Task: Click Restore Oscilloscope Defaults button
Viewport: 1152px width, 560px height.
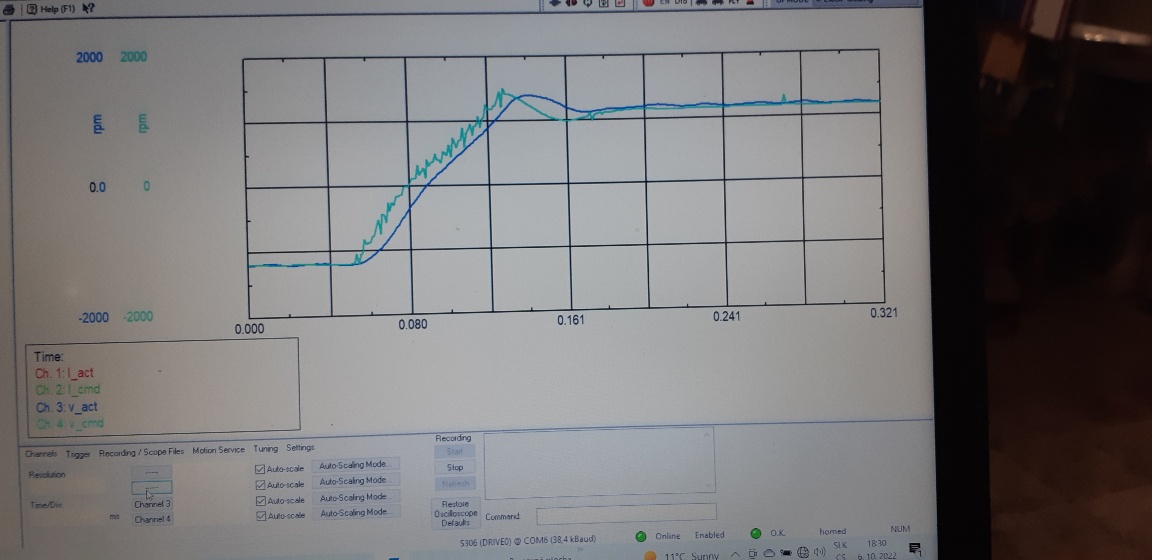Action: tap(453, 513)
